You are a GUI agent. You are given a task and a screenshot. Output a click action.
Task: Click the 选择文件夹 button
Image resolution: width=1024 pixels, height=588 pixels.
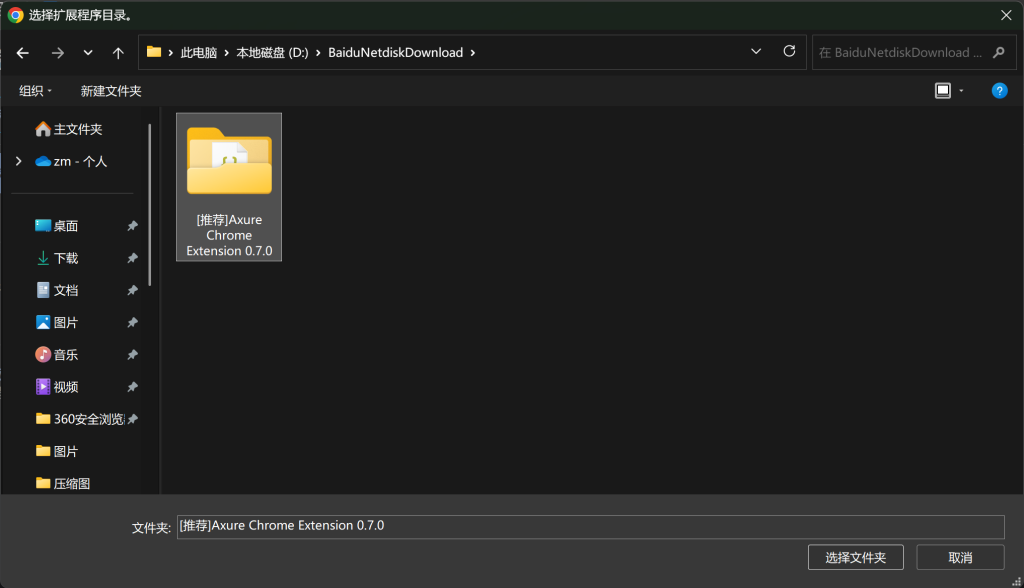(855, 557)
